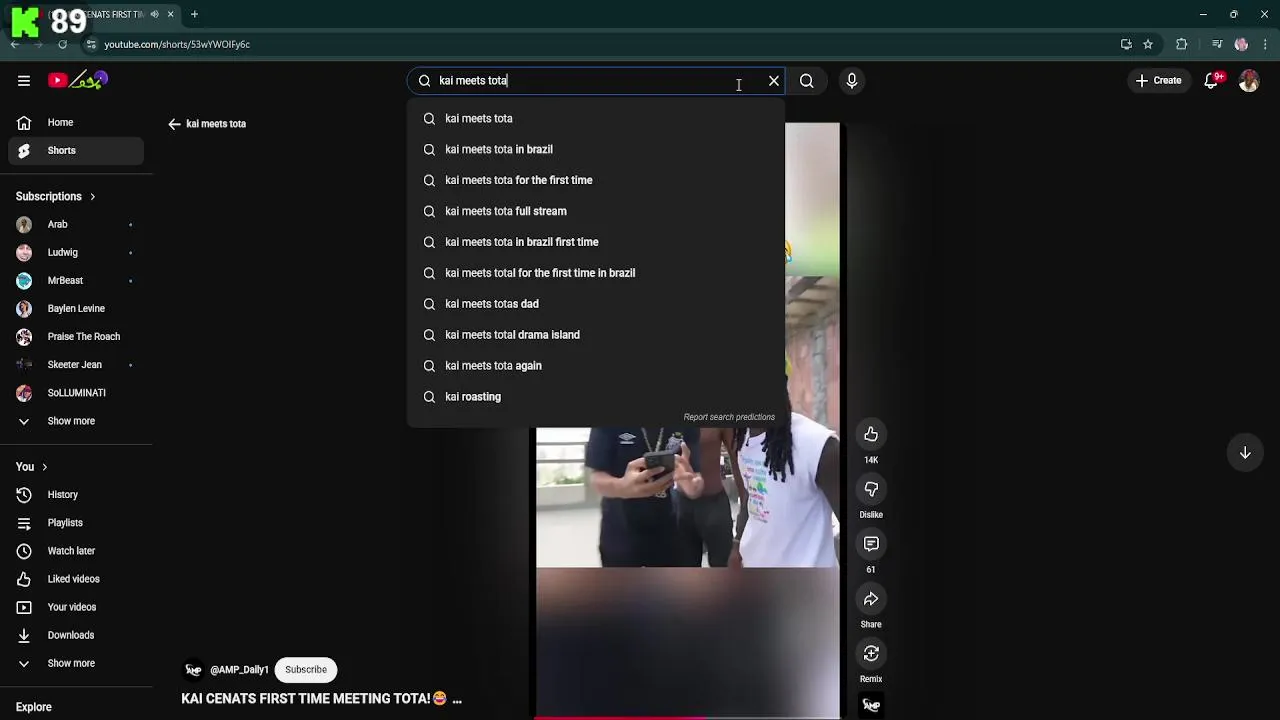Mute the tab audio speaker icon

pyautogui.click(x=154, y=14)
